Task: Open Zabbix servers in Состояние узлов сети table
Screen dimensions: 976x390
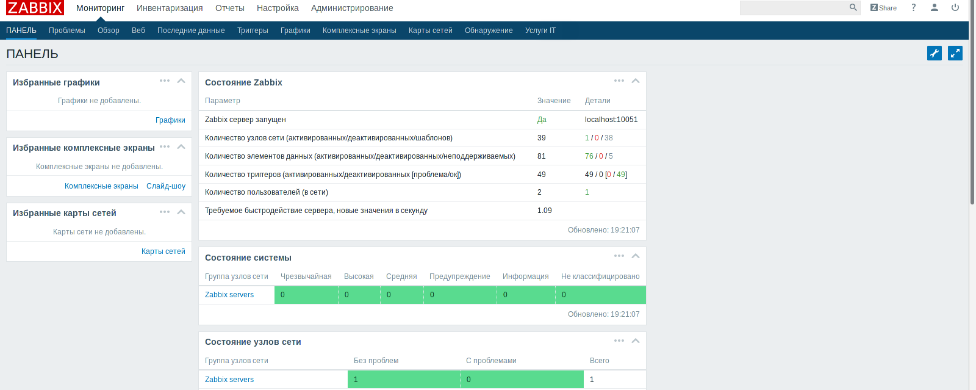Action: [x=229, y=379]
